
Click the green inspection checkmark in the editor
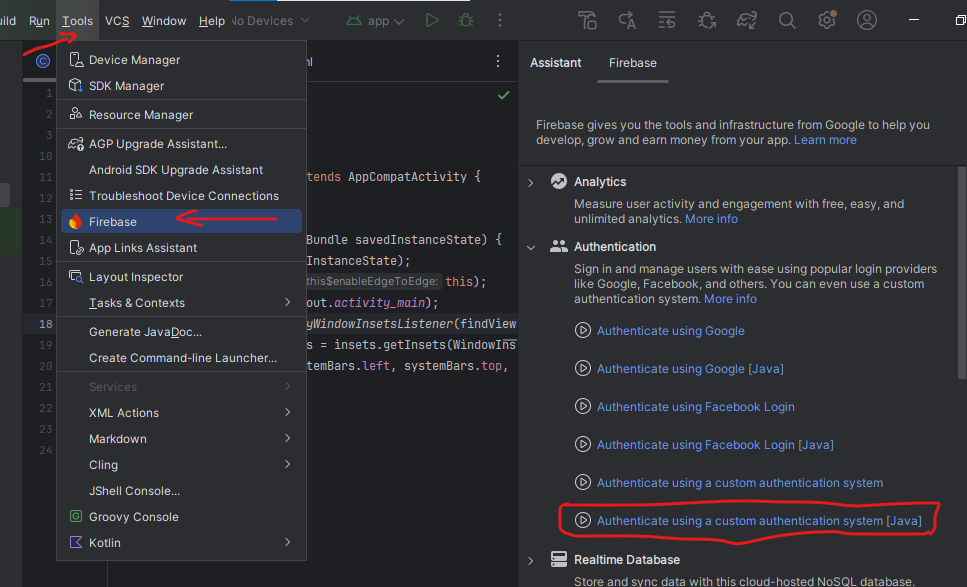[503, 95]
